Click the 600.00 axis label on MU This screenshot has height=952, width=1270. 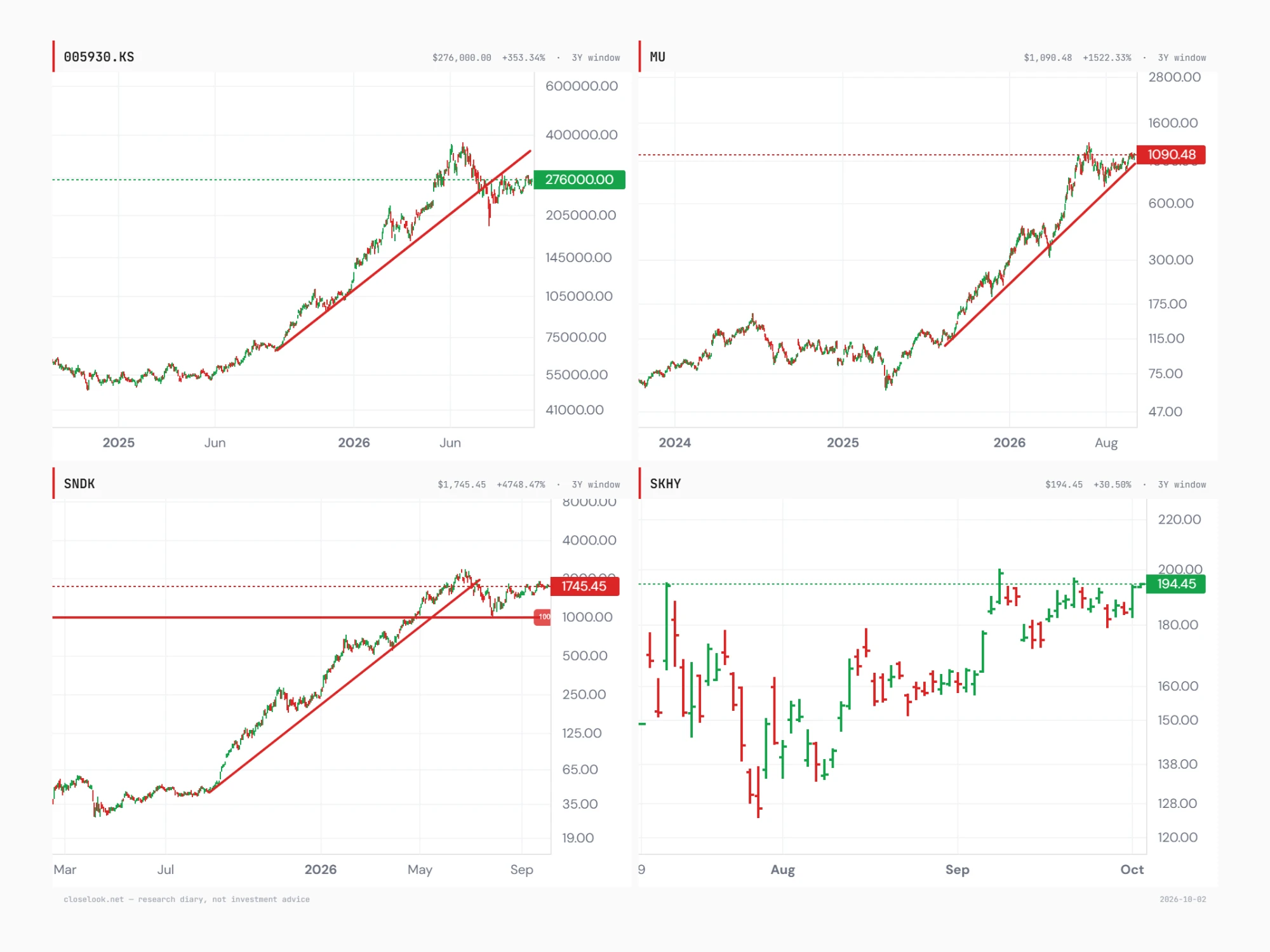click(1171, 204)
